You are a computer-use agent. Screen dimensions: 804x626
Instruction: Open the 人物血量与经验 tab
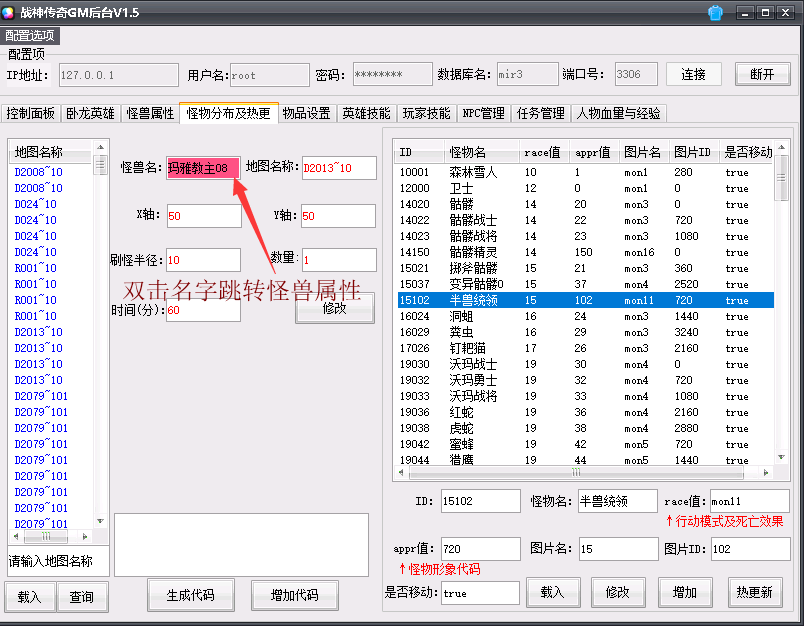pos(618,113)
